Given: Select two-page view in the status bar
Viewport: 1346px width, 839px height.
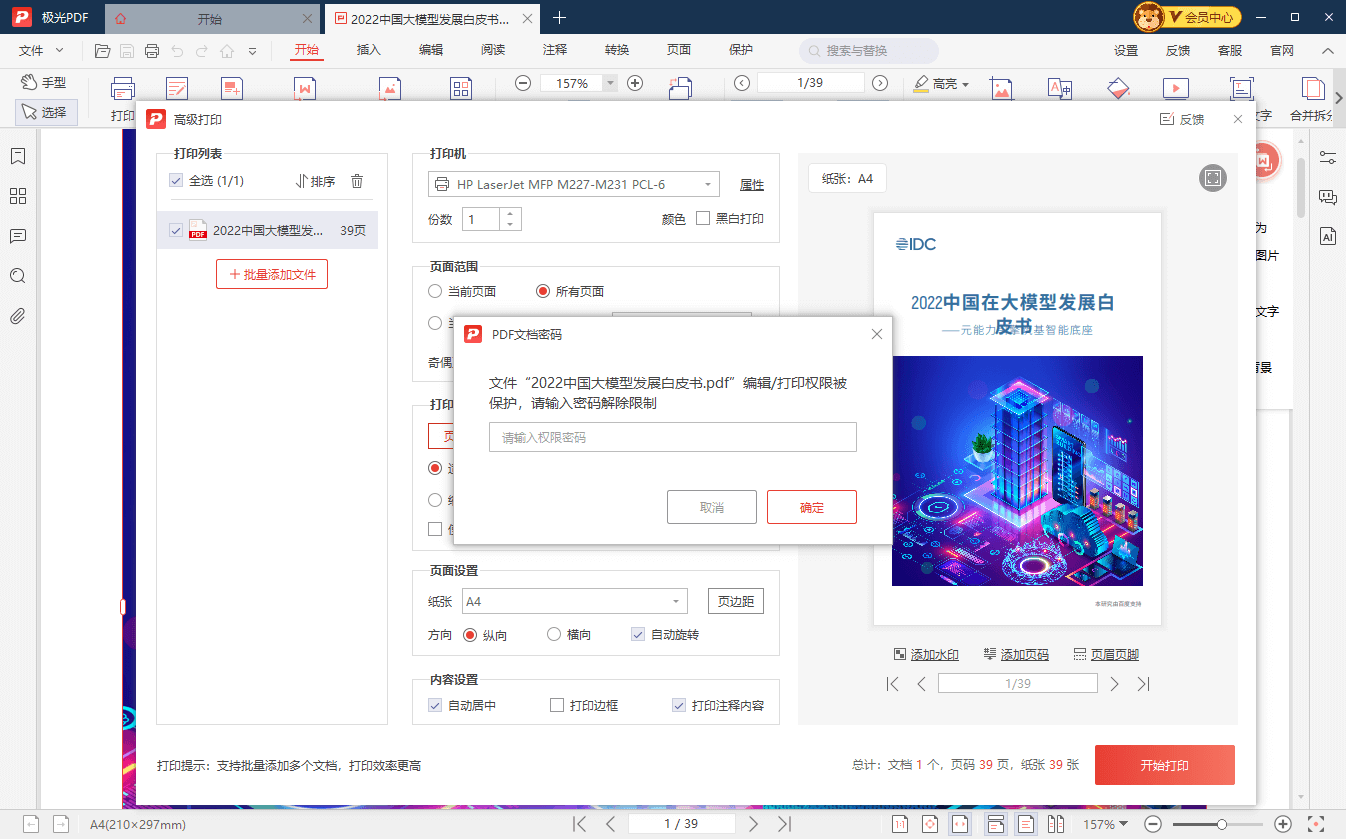Looking at the screenshot, I should (1057, 824).
